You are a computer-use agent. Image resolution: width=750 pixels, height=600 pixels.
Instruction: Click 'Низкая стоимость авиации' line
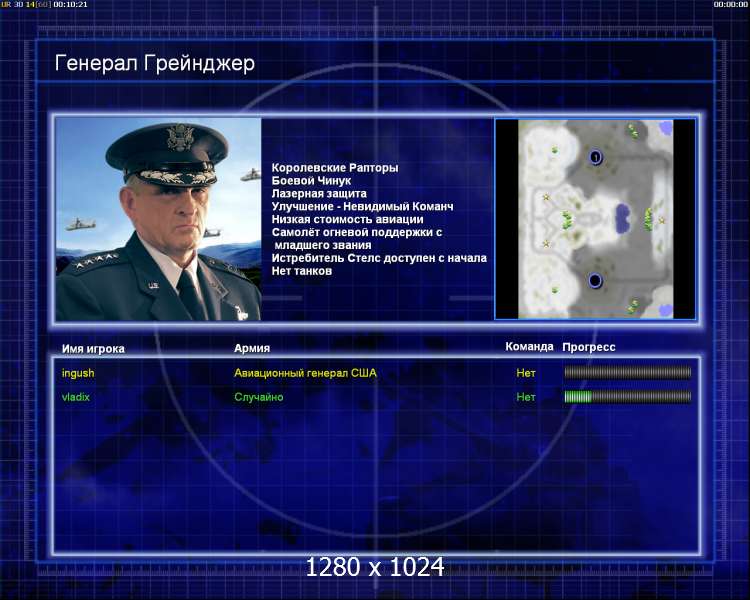pyautogui.click(x=347, y=219)
